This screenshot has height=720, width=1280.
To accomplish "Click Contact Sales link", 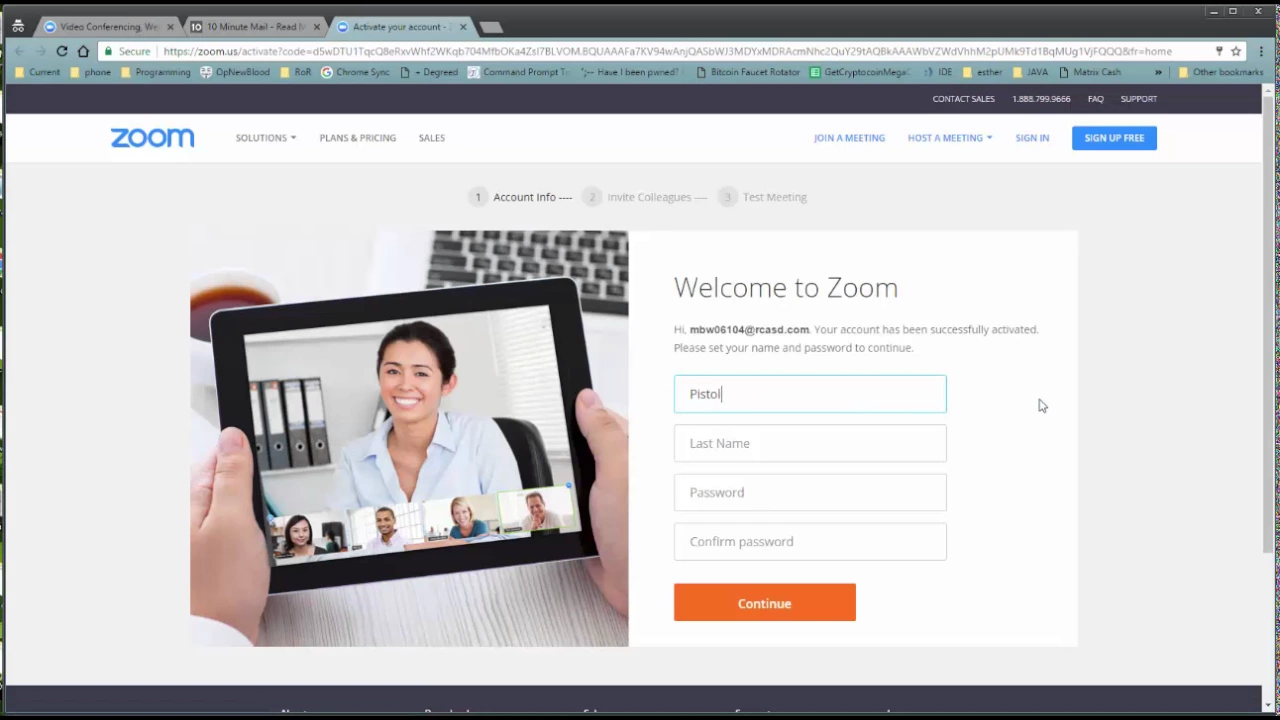I will (x=963, y=99).
